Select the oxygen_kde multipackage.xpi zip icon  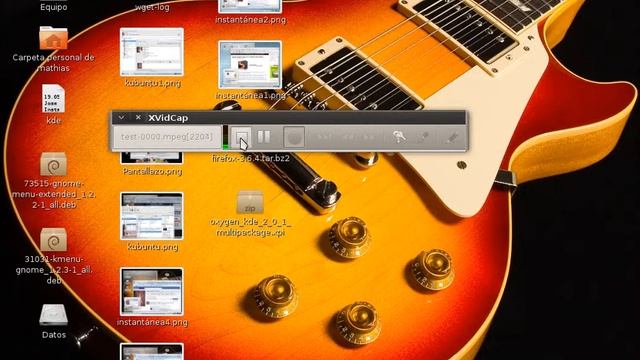pyautogui.click(x=250, y=202)
